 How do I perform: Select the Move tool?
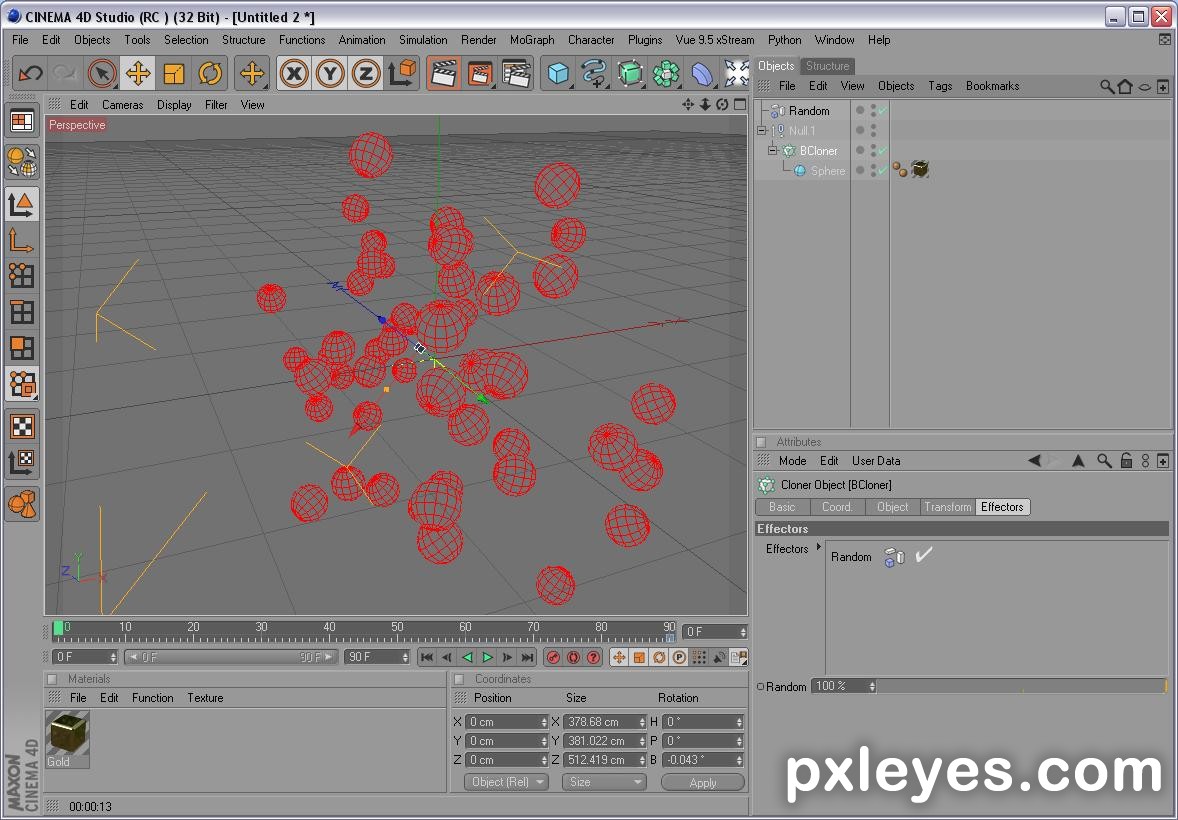pyautogui.click(x=138, y=73)
